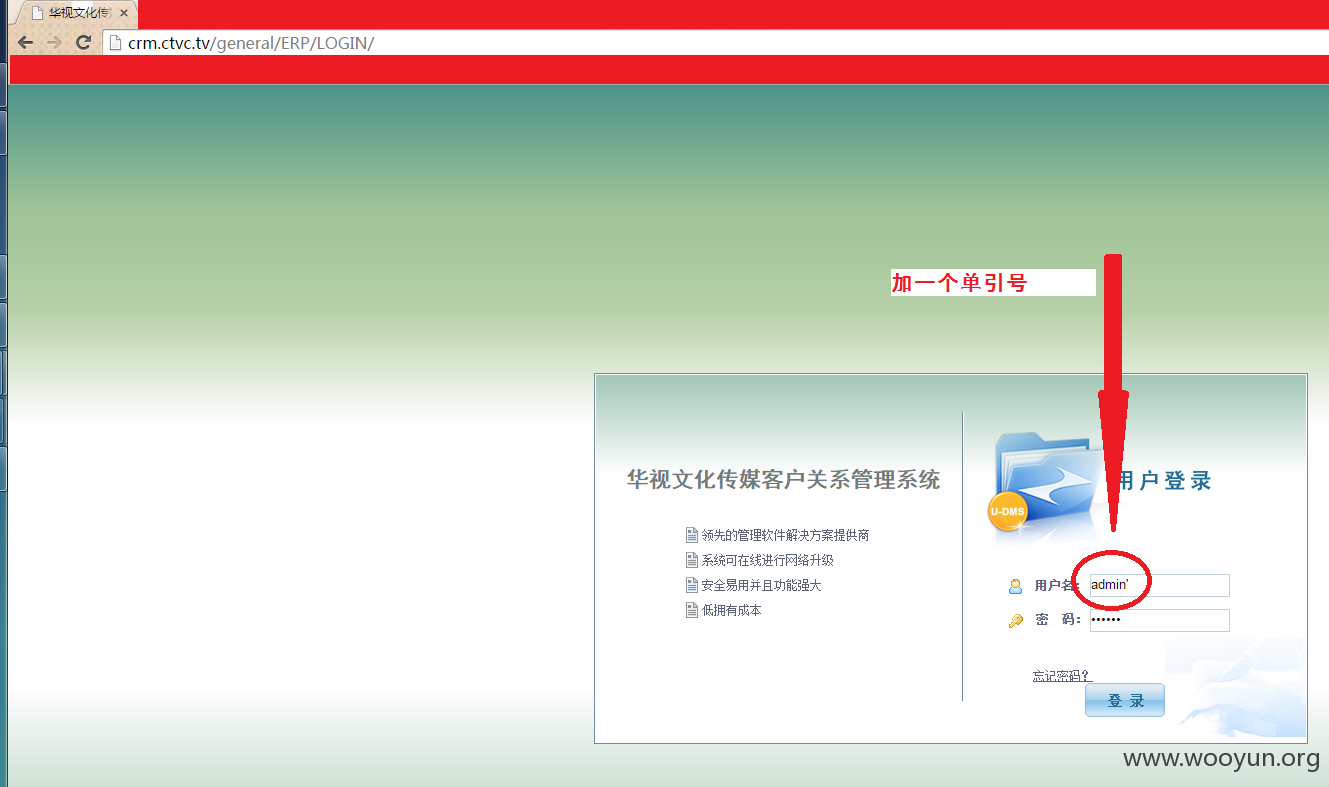This screenshot has height=787, width=1329.
Task: Click the page icon in the address bar
Action: click(115, 43)
